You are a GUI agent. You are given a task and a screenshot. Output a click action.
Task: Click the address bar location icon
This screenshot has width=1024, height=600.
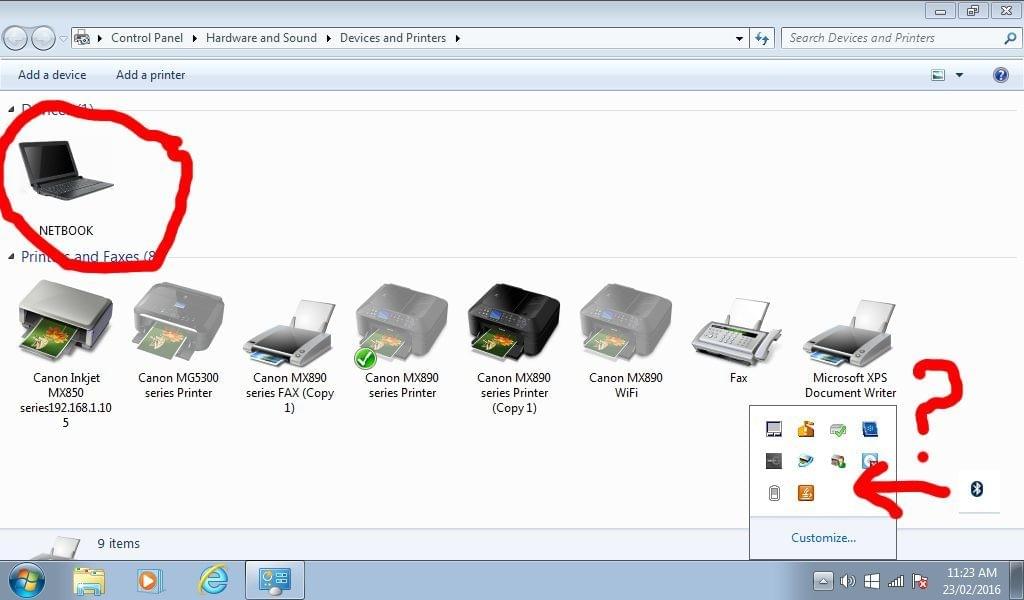coord(82,39)
